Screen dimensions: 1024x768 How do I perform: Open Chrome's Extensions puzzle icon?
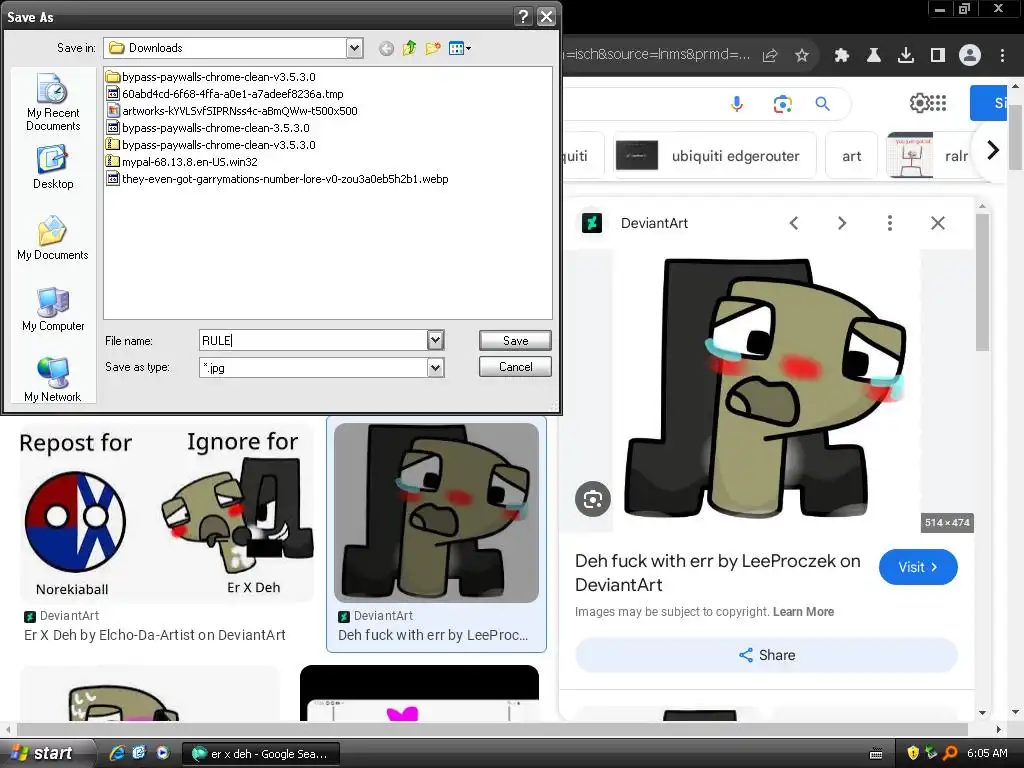tap(842, 56)
